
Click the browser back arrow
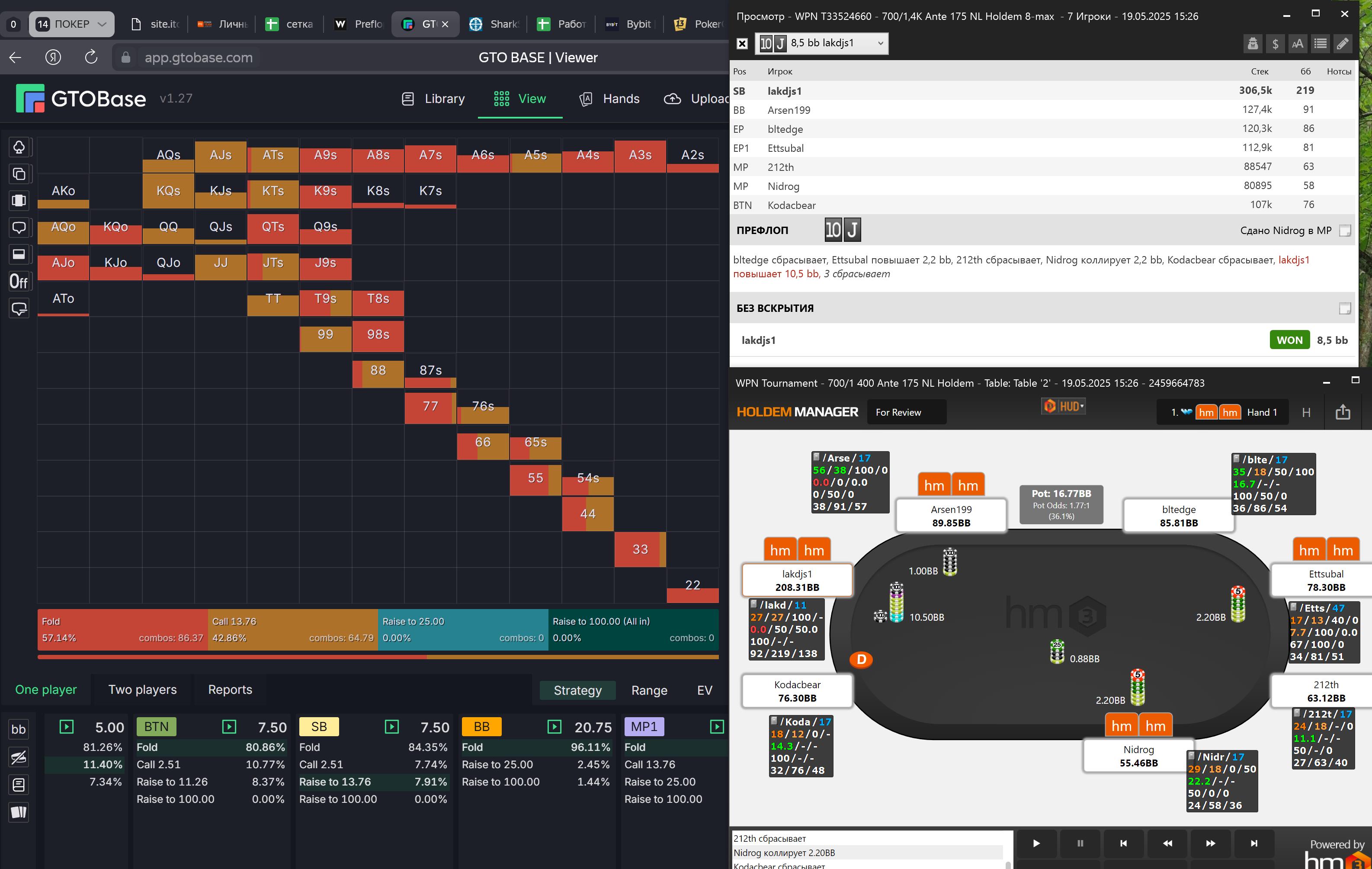pos(16,58)
